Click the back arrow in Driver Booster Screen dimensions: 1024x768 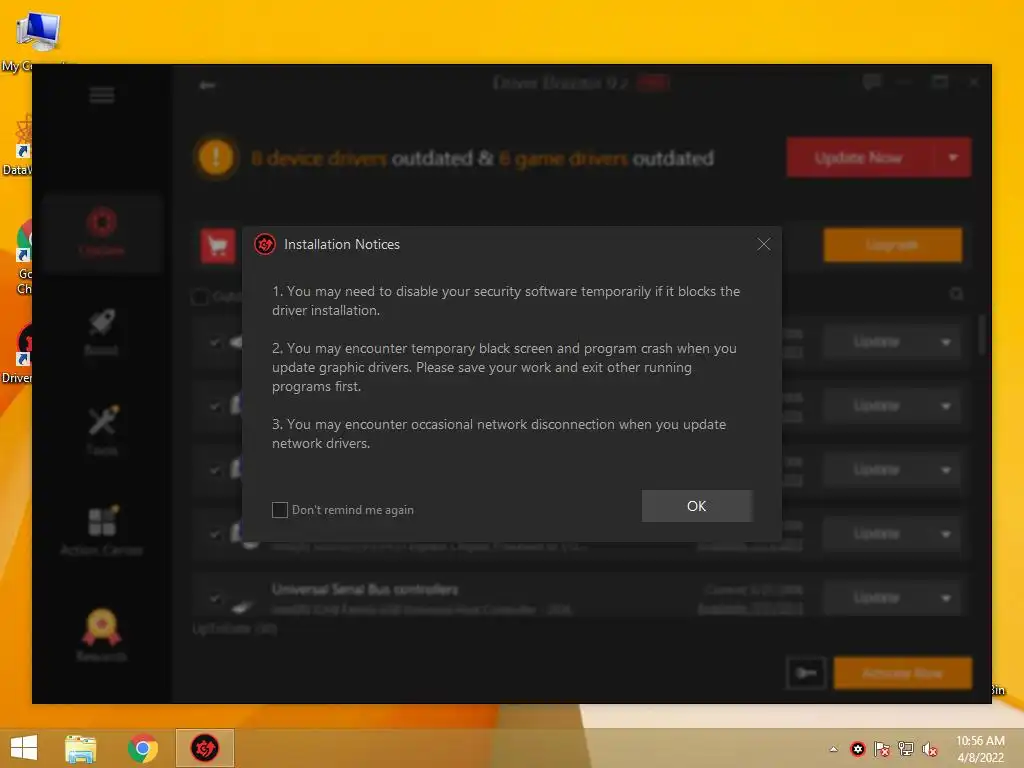click(208, 85)
